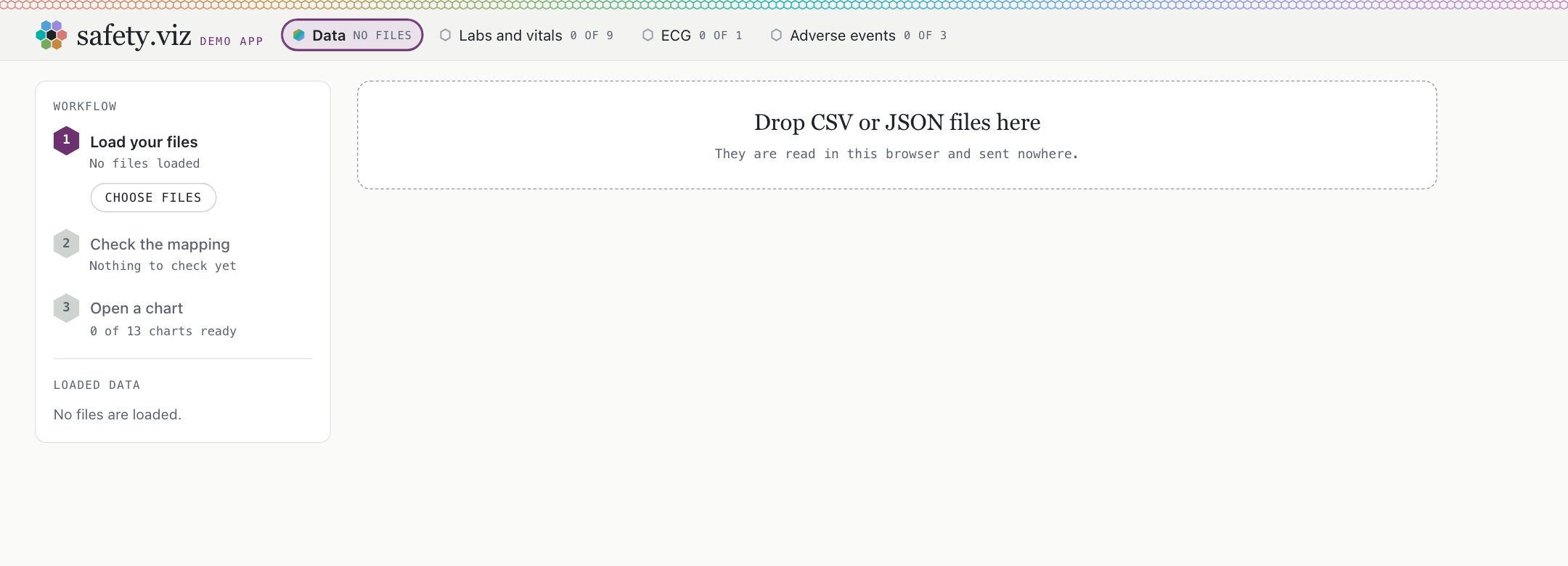Click the hexagon icon beside Labs and vitals
Viewport: 1568px width, 566px height.
(446, 35)
